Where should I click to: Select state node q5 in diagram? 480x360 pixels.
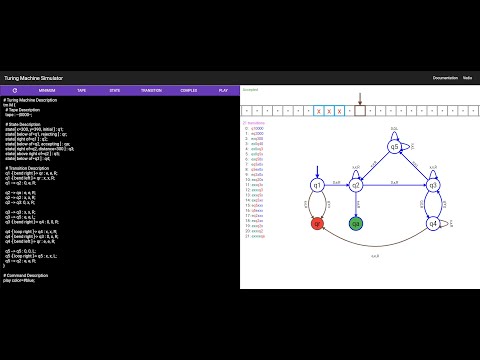[394, 147]
